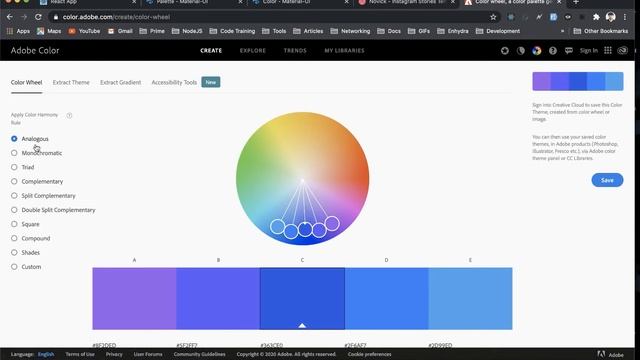This screenshot has height=360, width=640.
Task: Expand the NodeJS bookmarks folder
Action: pyautogui.click(x=187, y=31)
